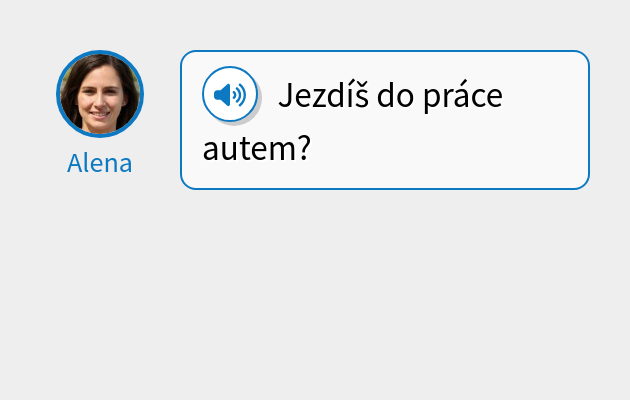Image resolution: width=630 pixels, height=400 pixels.
Task: Open the Alena name link
Action: point(100,163)
